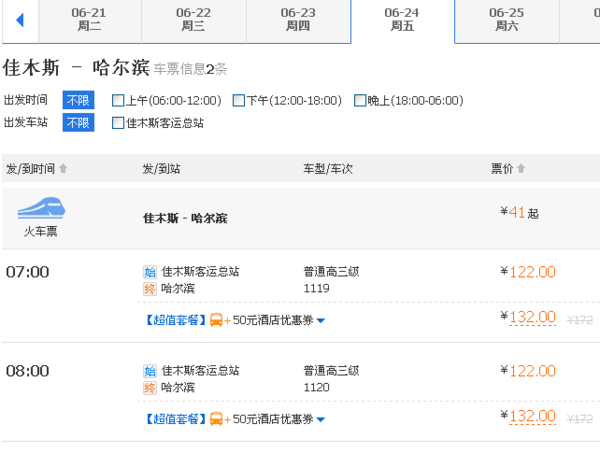Click bus icon in 08:00 package row
Image resolution: width=600 pixels, height=453 pixels.
click(216, 419)
